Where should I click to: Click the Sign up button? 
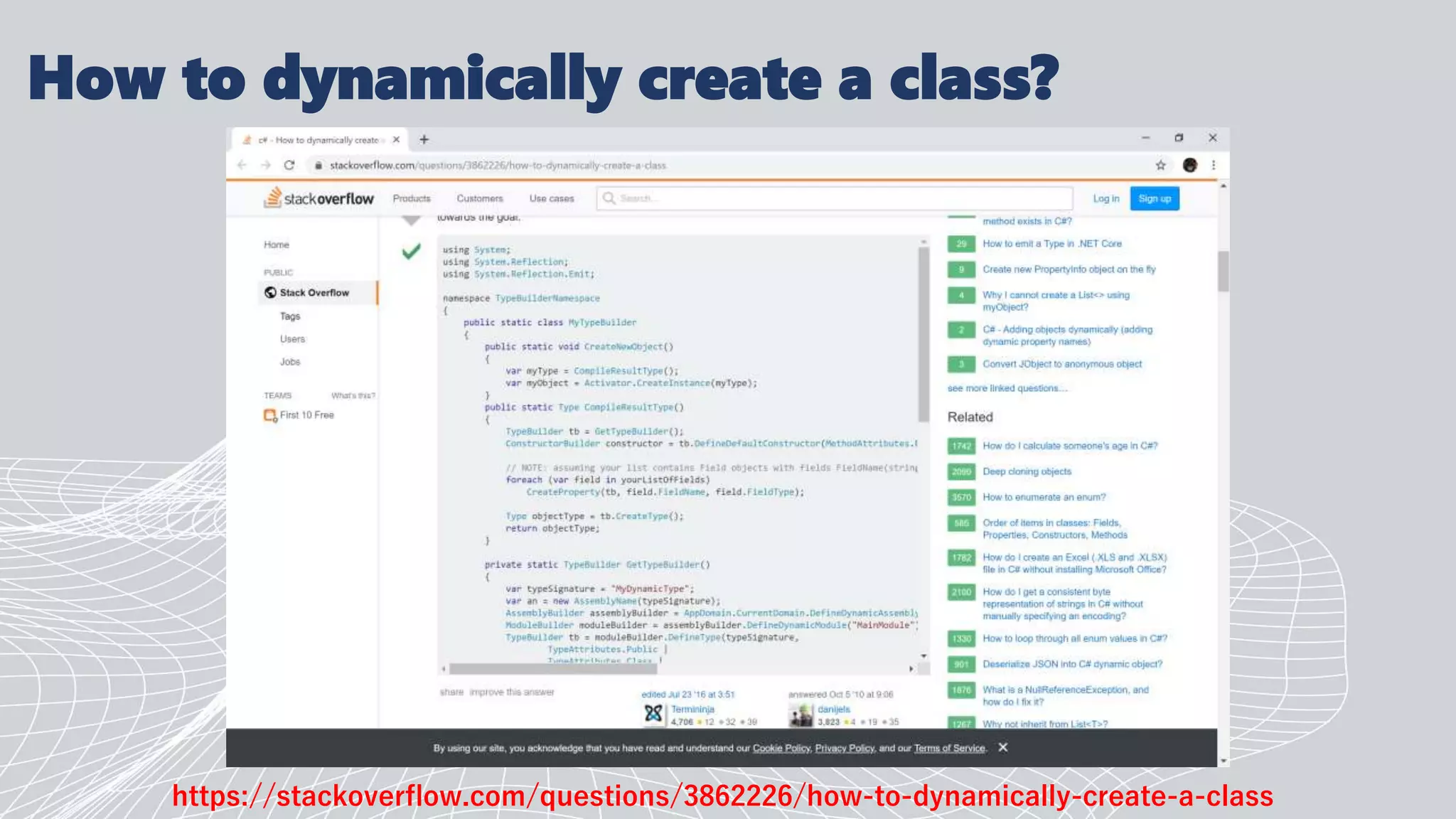[1155, 198]
